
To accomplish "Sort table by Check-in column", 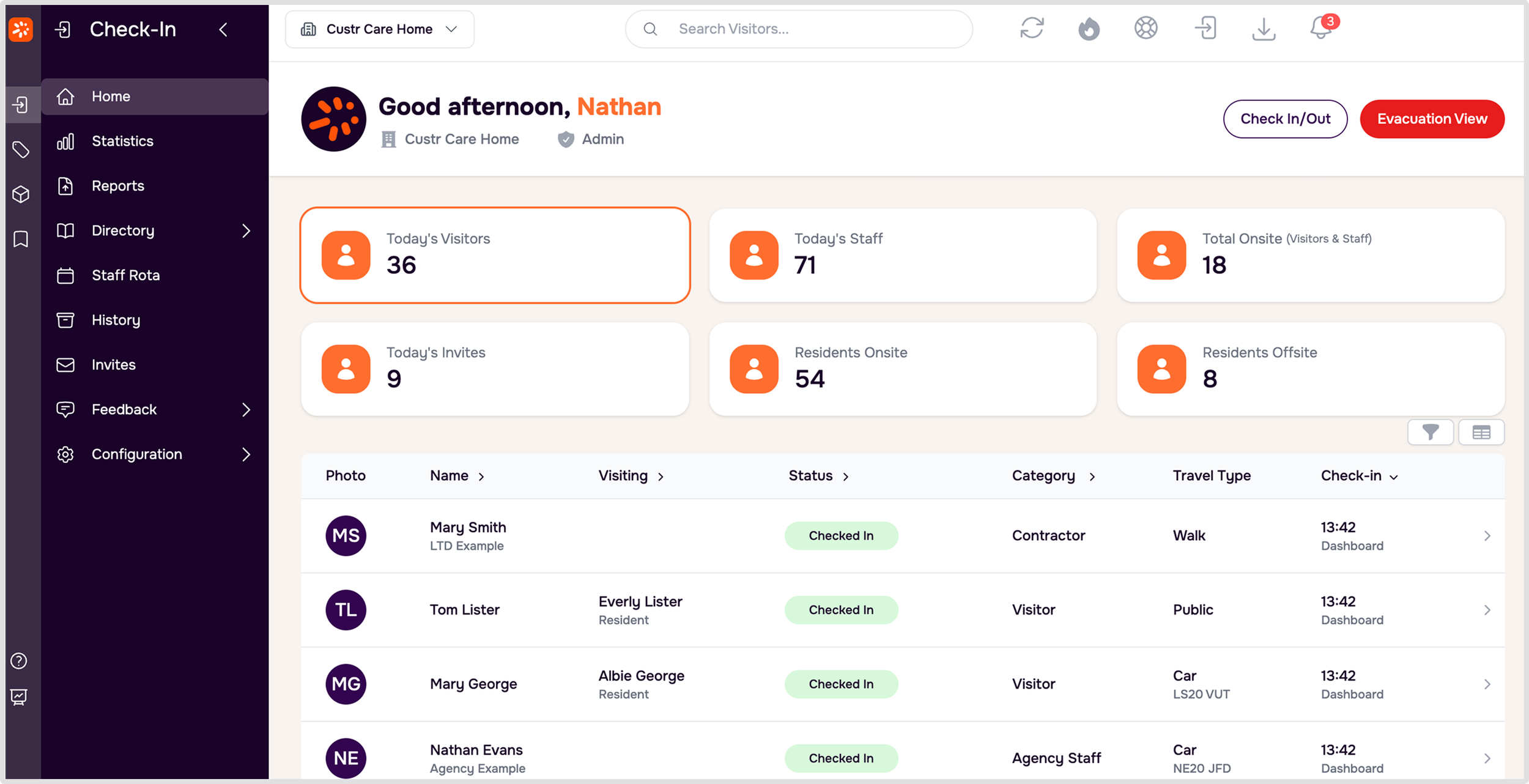I will (1359, 476).
